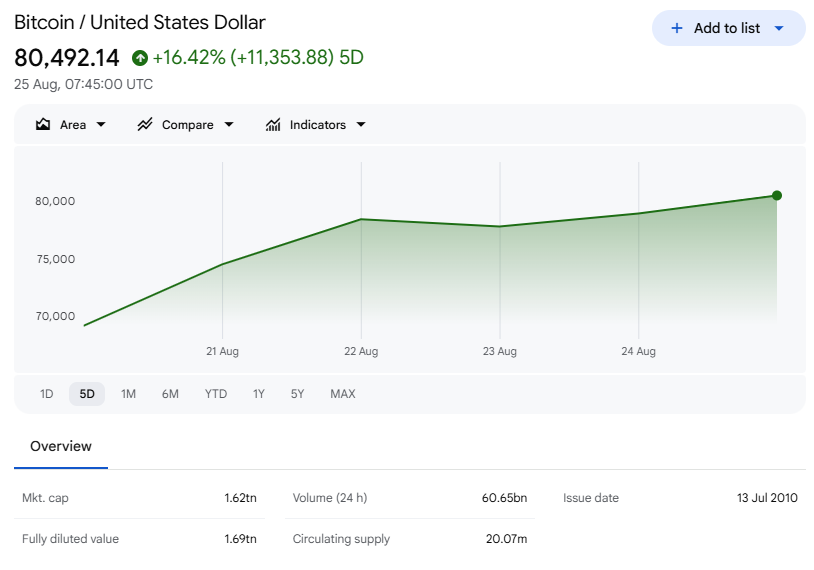Screen dimensions: 814x570
Task: Choose the YTD range
Action: pyautogui.click(x=216, y=394)
